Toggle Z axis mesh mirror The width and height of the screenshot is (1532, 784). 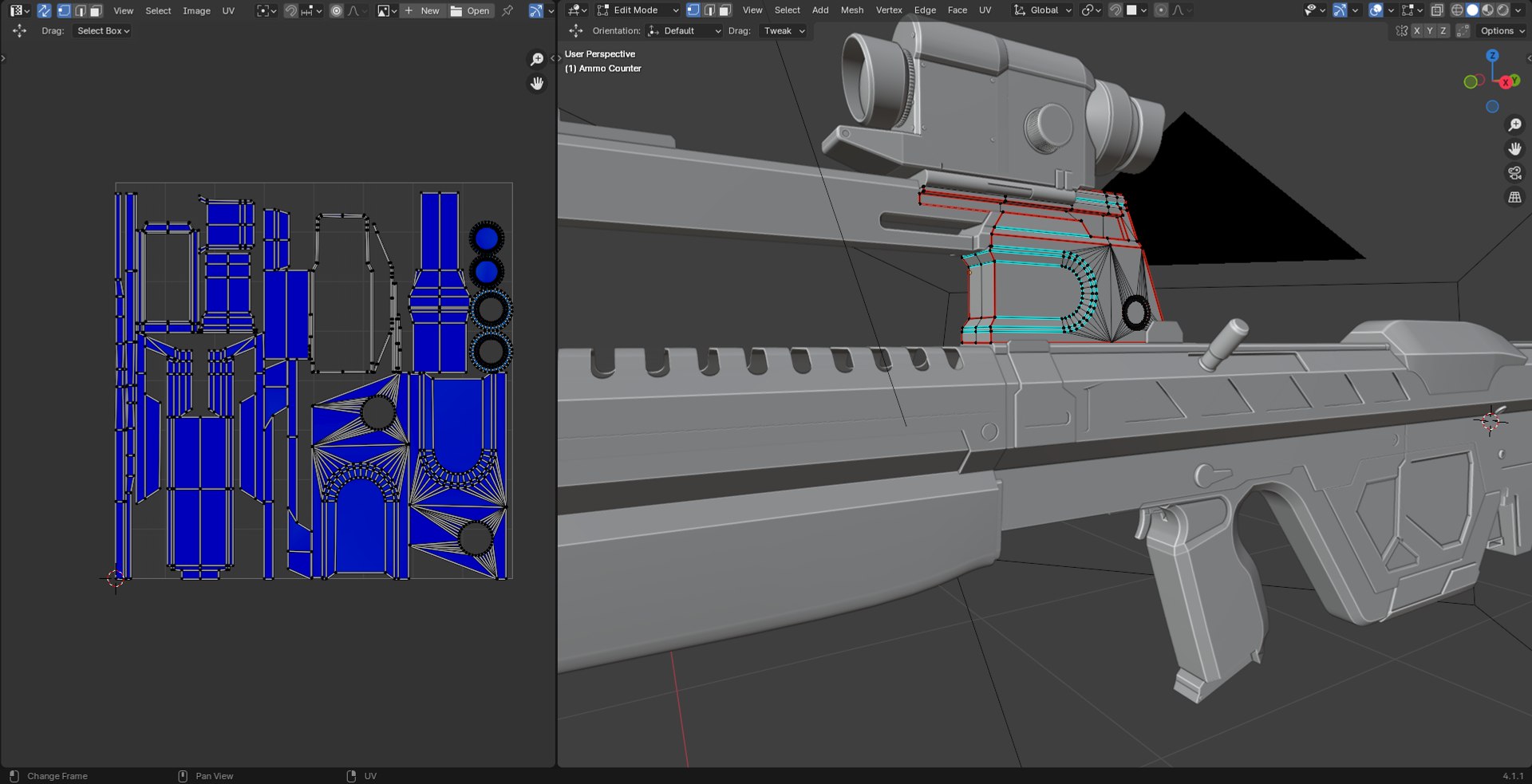pyautogui.click(x=1443, y=30)
